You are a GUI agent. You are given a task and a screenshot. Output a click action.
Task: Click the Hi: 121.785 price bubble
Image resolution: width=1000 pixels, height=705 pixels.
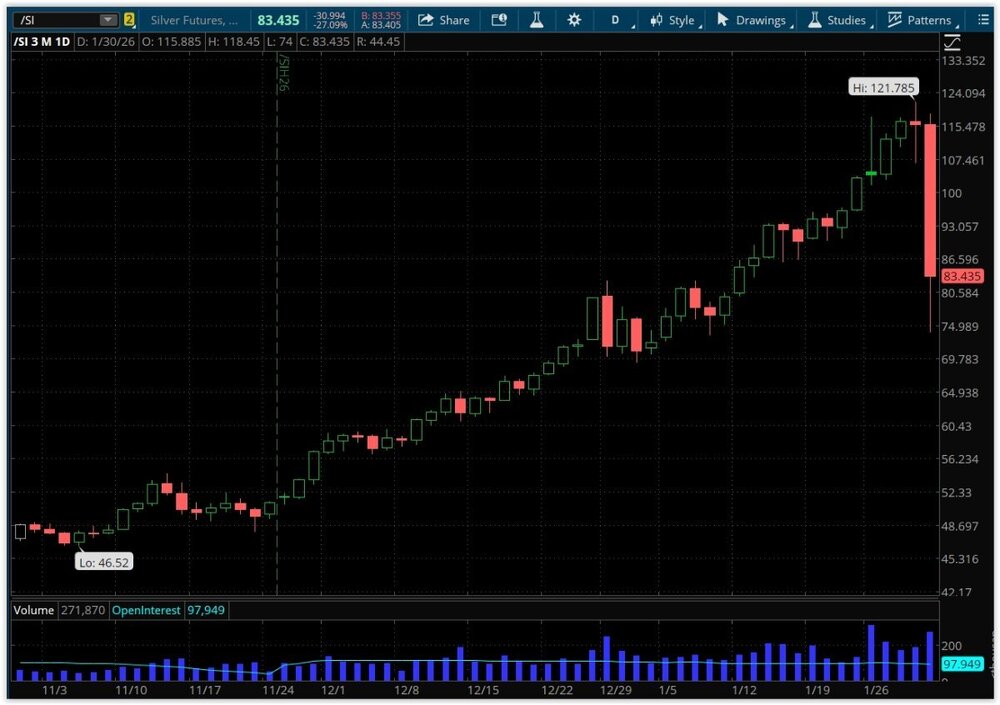click(x=883, y=88)
